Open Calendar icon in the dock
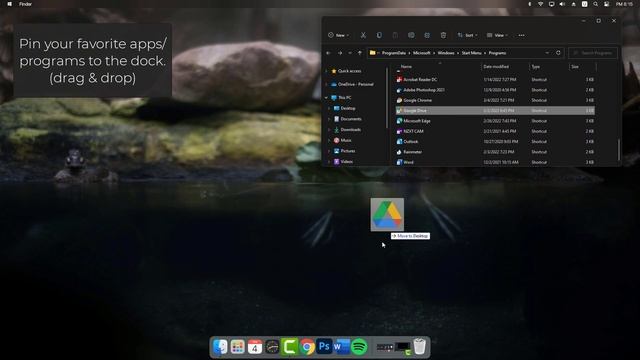The width and height of the screenshot is (640, 360). point(255,347)
